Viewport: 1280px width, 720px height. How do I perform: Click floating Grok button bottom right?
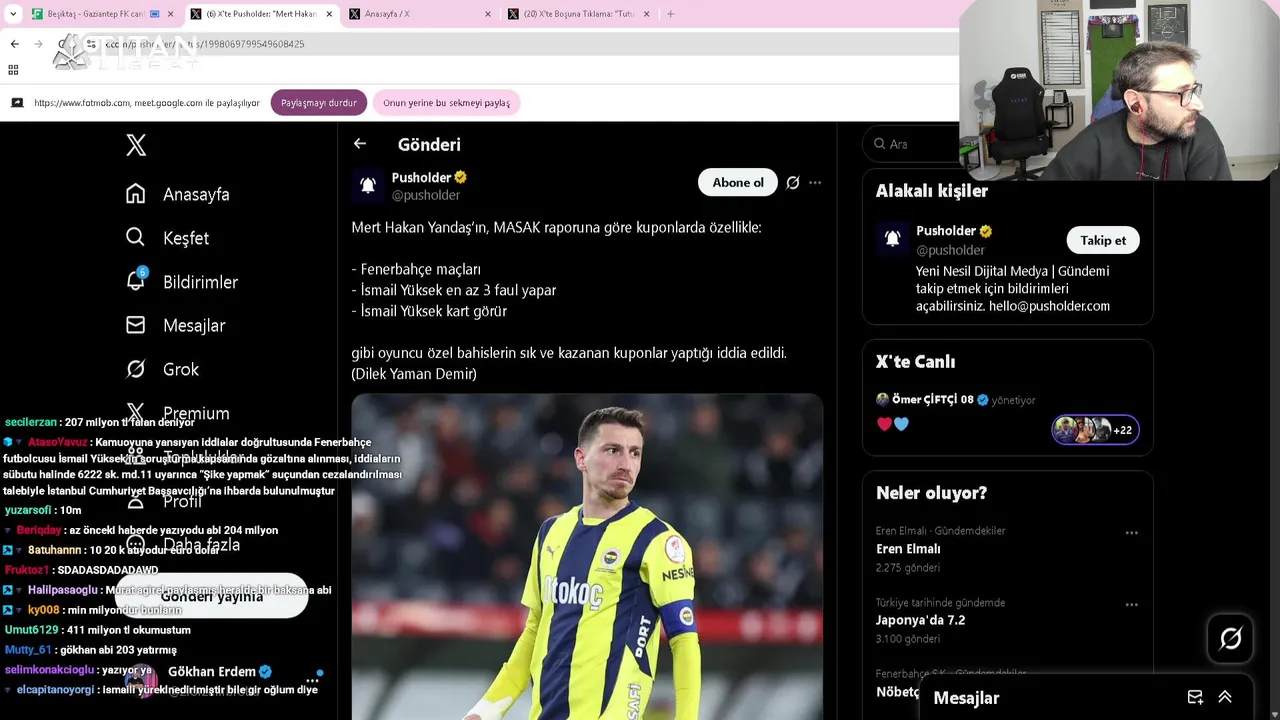[x=1230, y=638]
